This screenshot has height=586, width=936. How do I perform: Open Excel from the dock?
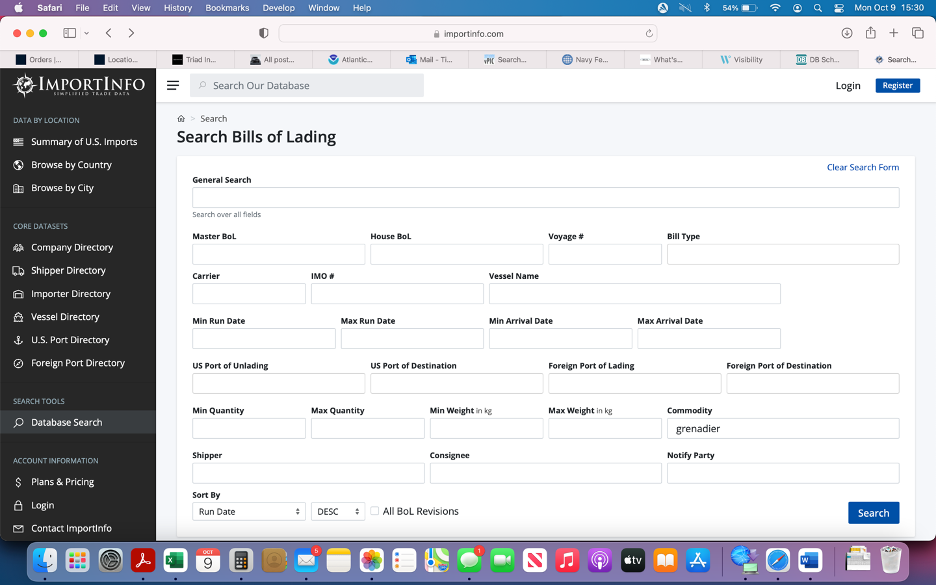coord(176,560)
